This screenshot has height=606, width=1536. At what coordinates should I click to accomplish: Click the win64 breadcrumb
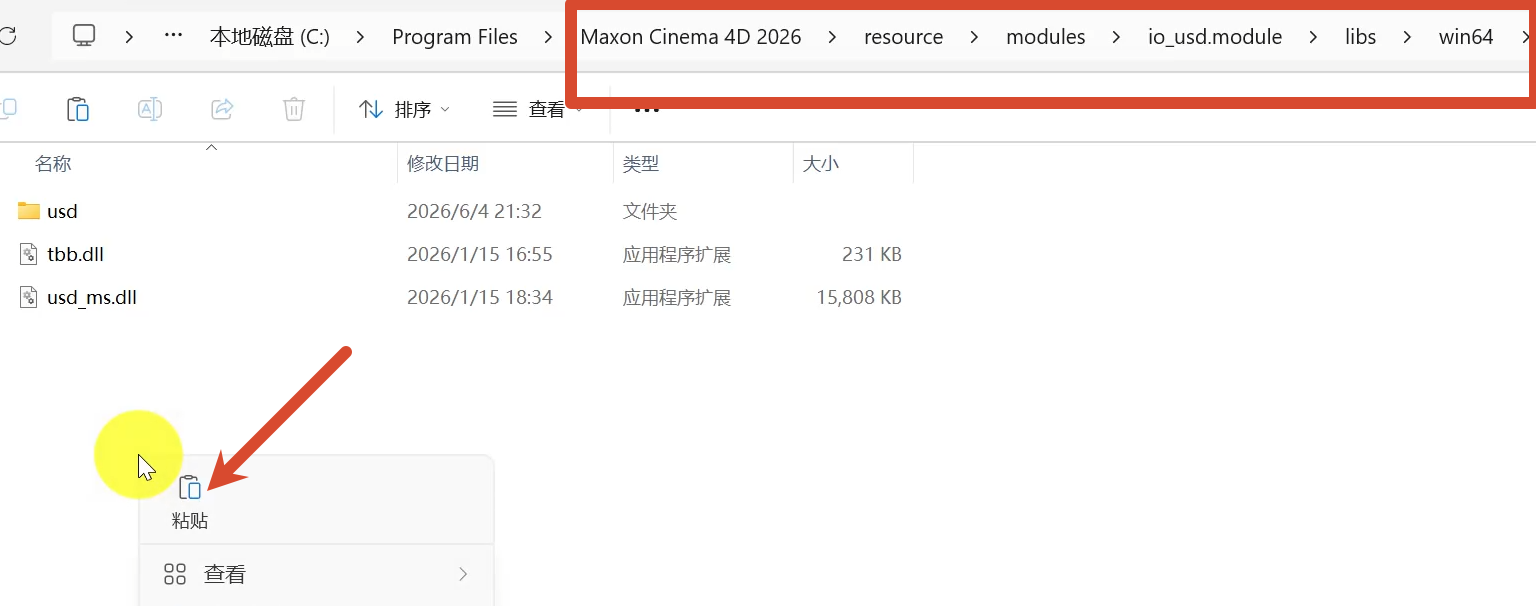1466,37
